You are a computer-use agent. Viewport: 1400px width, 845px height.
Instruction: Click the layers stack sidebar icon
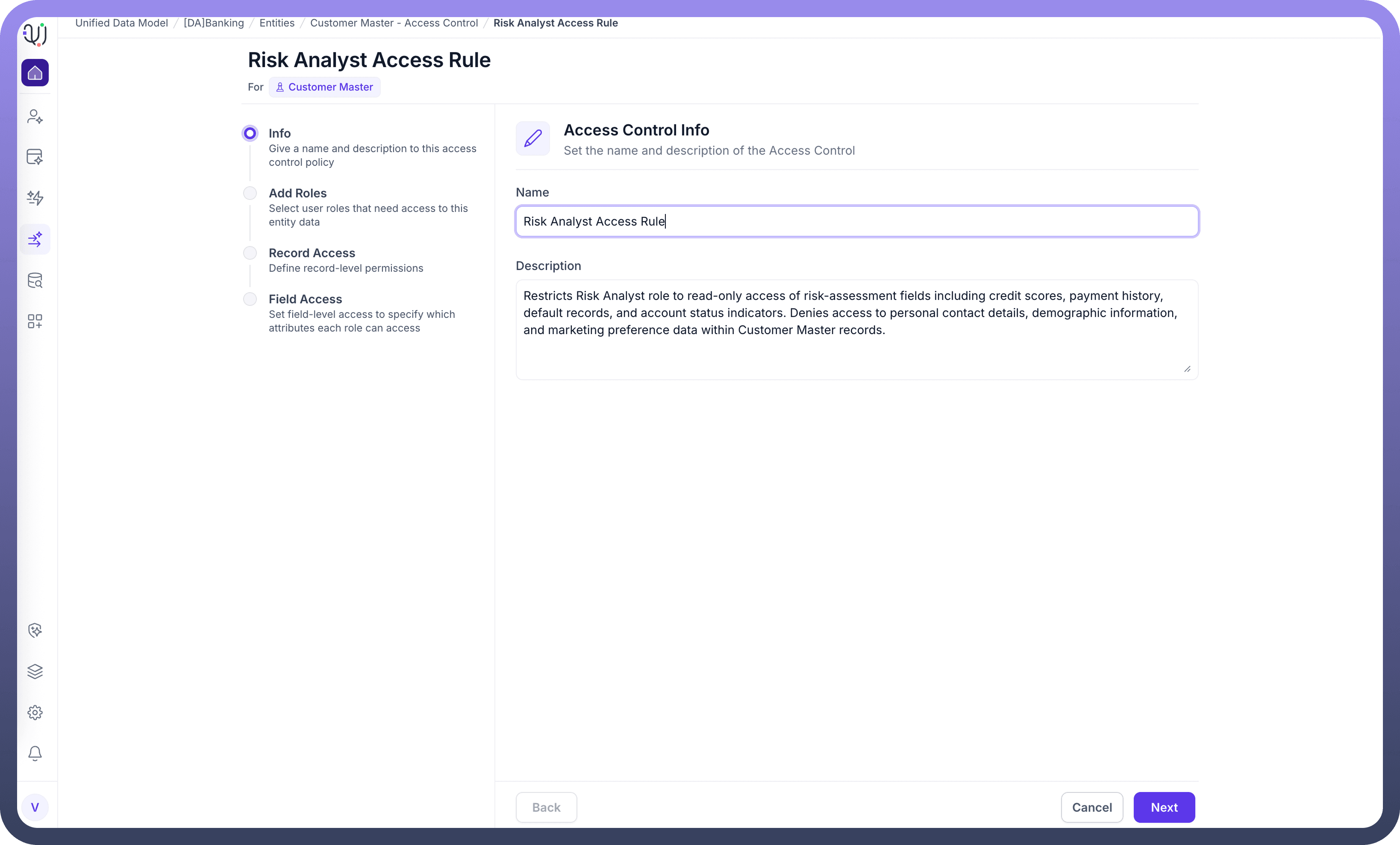coord(35,671)
